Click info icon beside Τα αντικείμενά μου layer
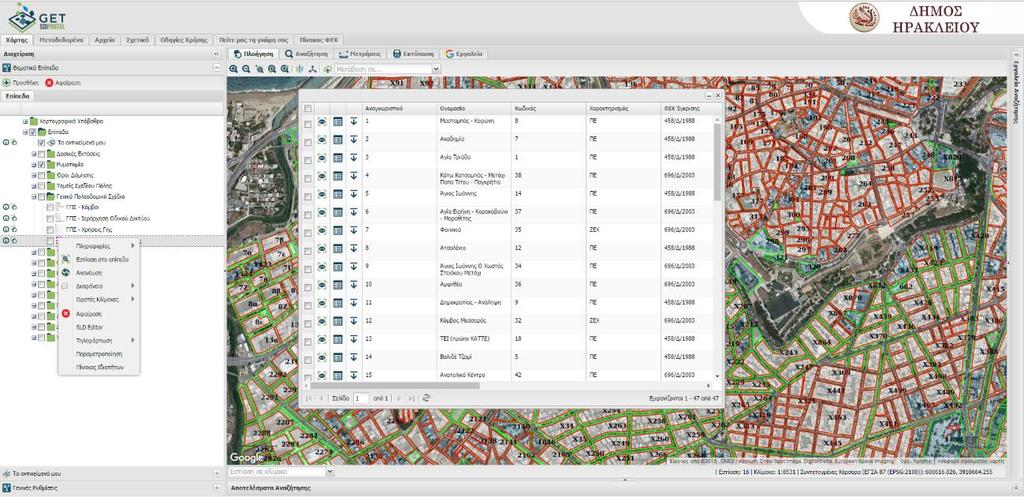Screen dimensions: 1024x497 (x=6, y=142)
